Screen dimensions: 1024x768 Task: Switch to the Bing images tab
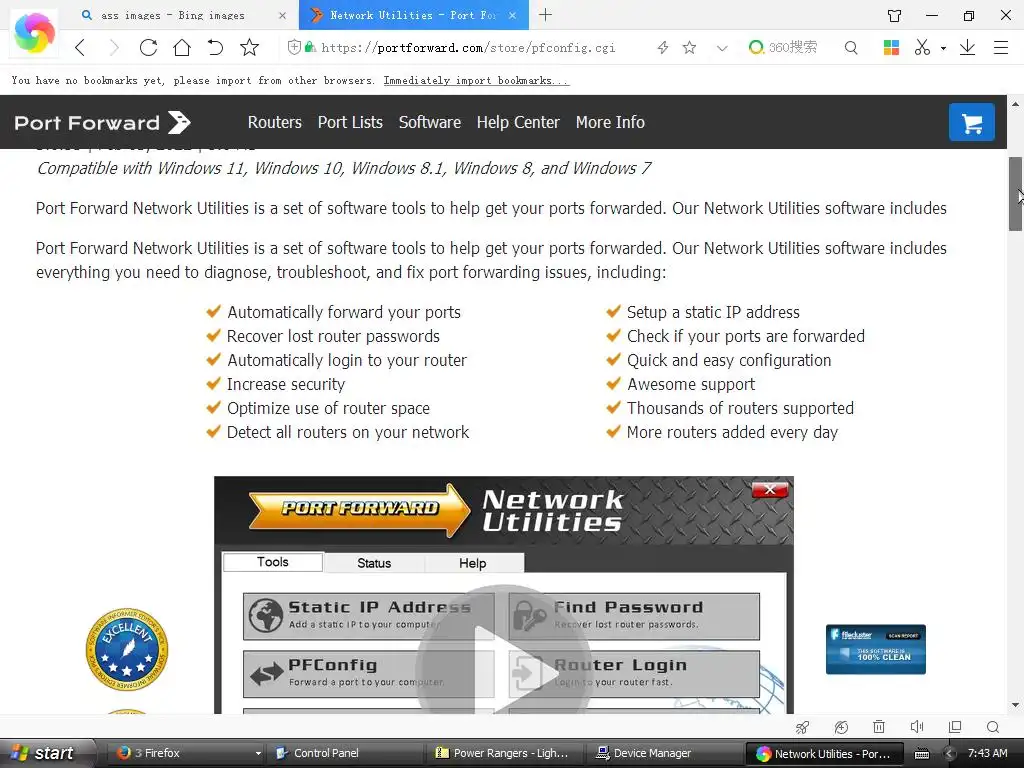click(x=173, y=15)
